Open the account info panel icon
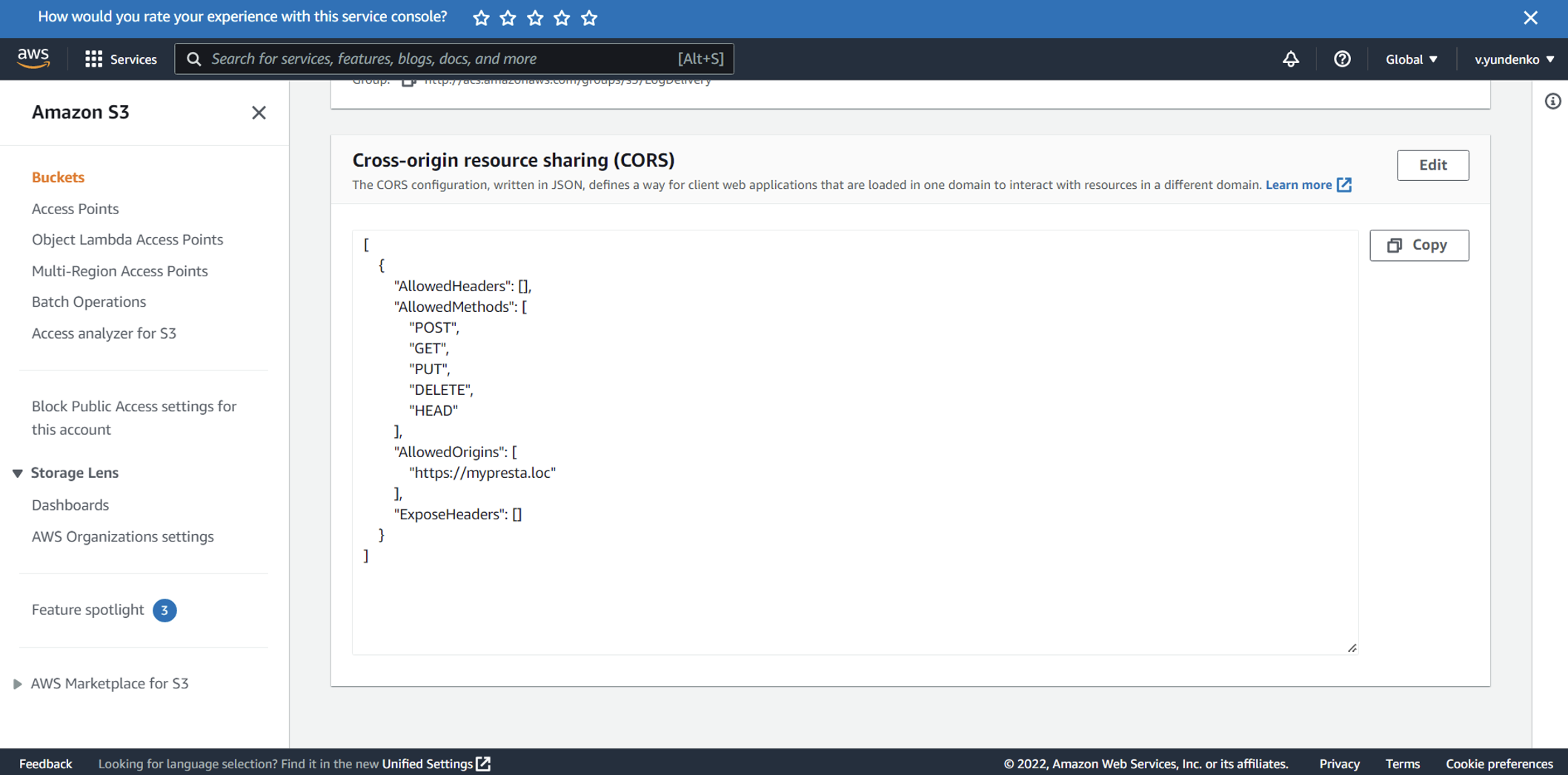Viewport: 1568px width, 775px height. (x=1553, y=102)
